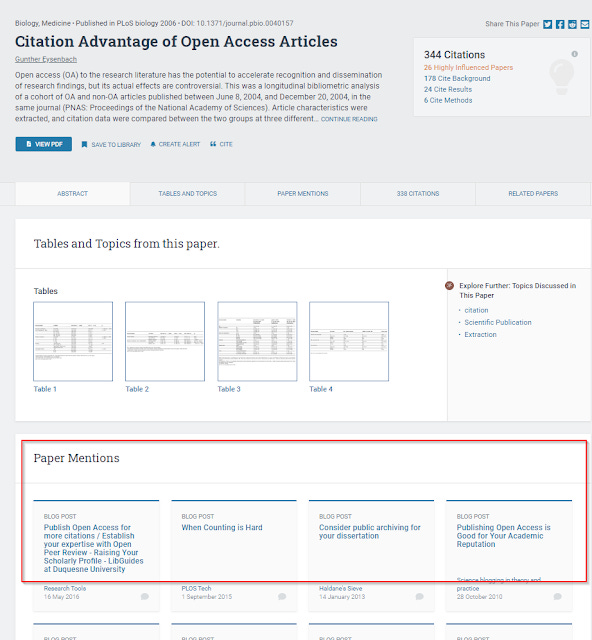592x640 pixels.
Task: Open 24 Cite Results link
Action: click(x=448, y=89)
